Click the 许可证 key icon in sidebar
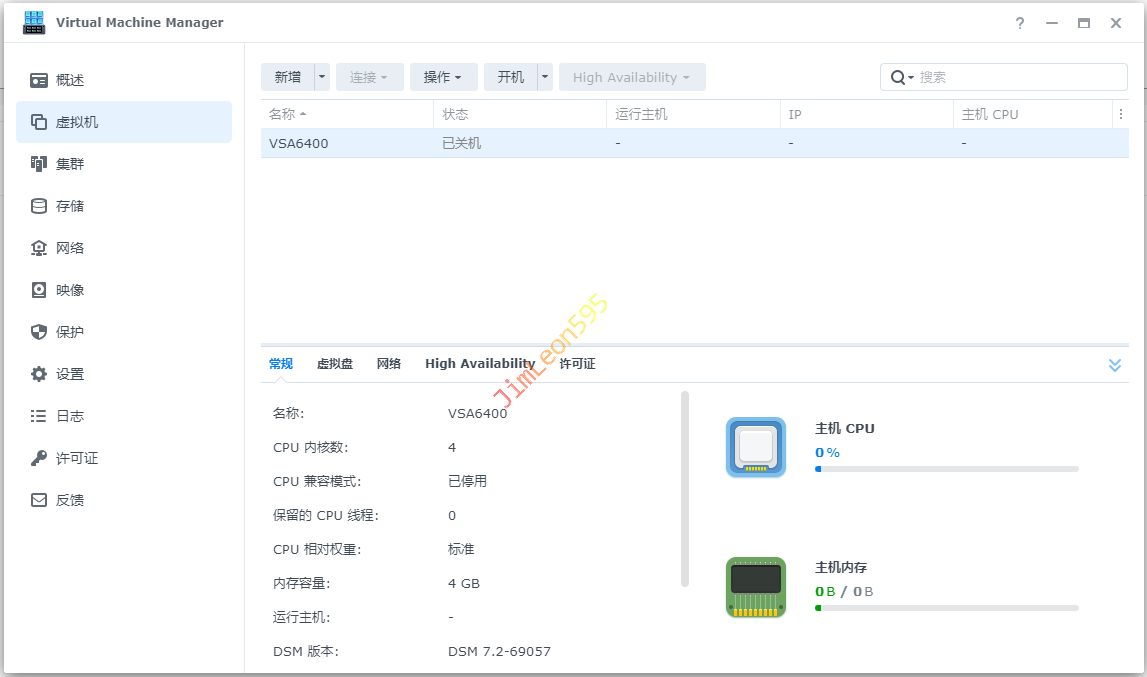 point(39,458)
